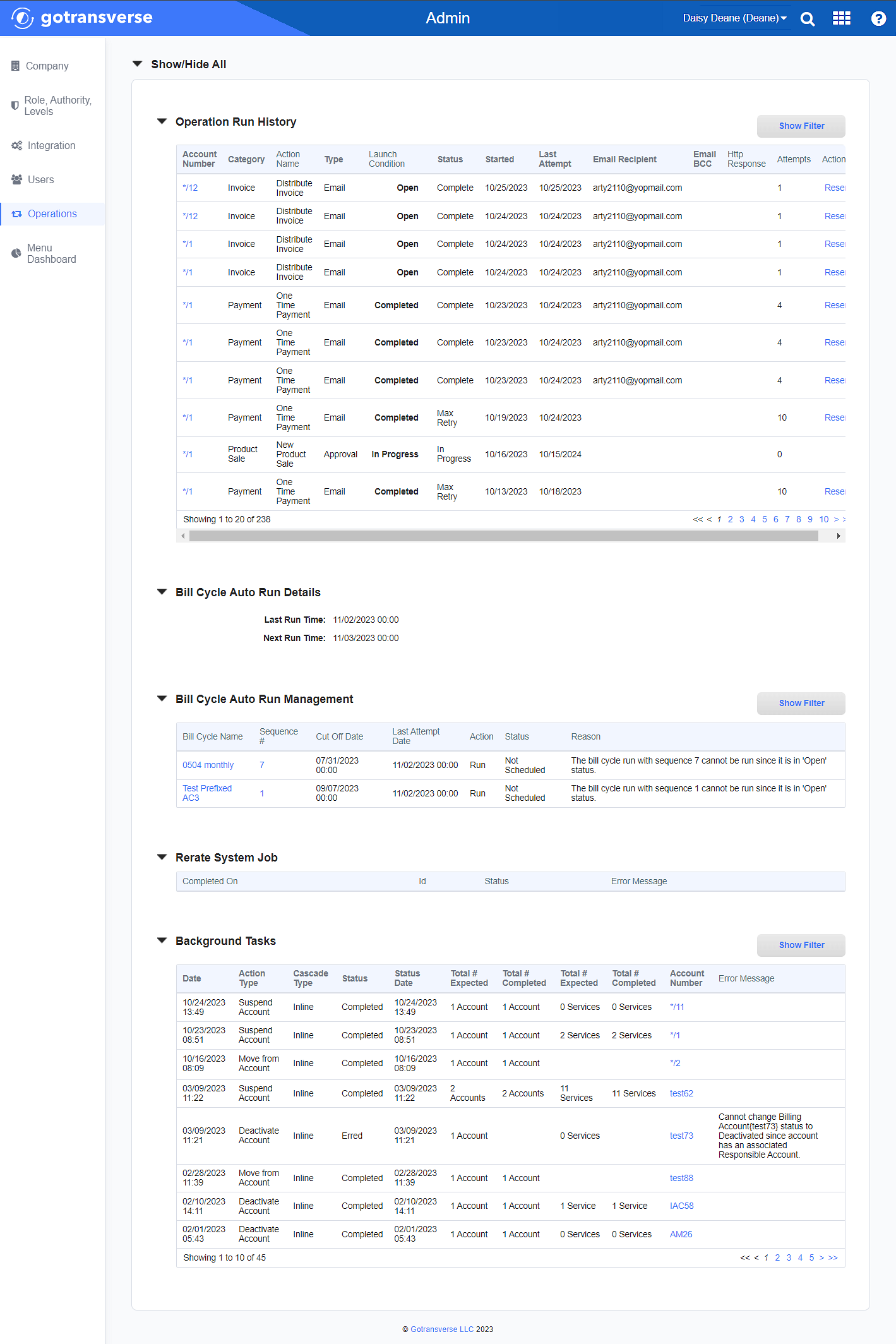Go to page 3 of Background Tasks
The width and height of the screenshot is (896, 1344).
[x=789, y=1257]
